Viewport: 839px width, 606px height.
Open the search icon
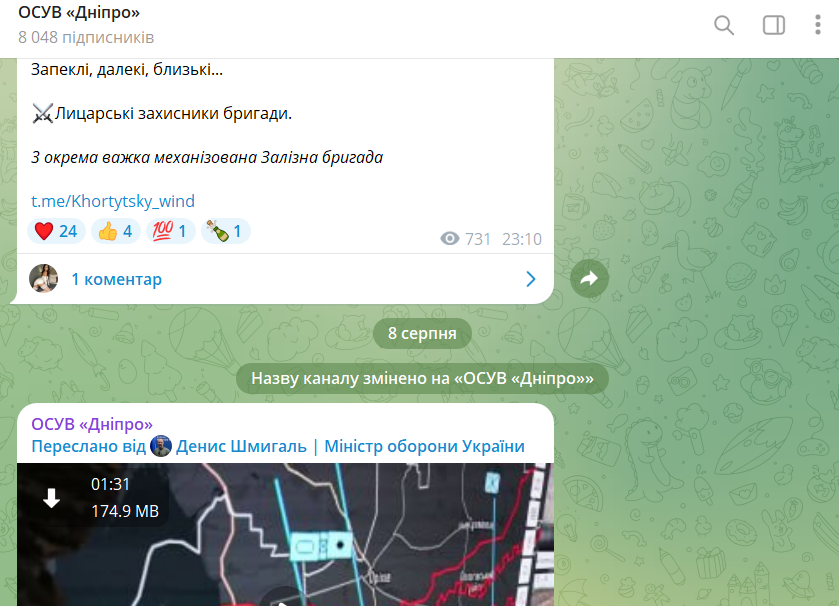[x=724, y=25]
